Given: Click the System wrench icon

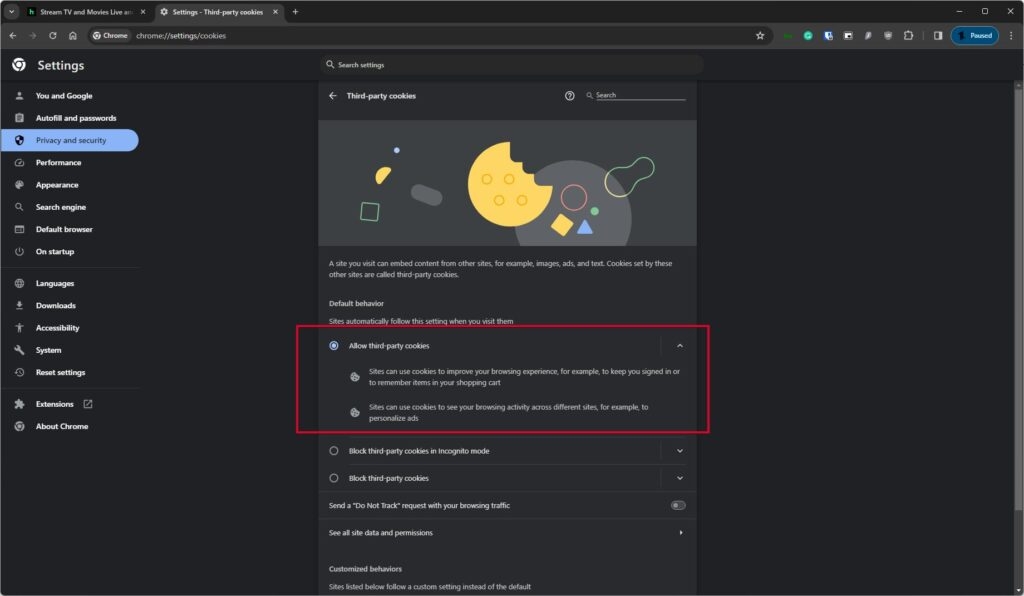Looking at the screenshot, I should click(x=19, y=350).
